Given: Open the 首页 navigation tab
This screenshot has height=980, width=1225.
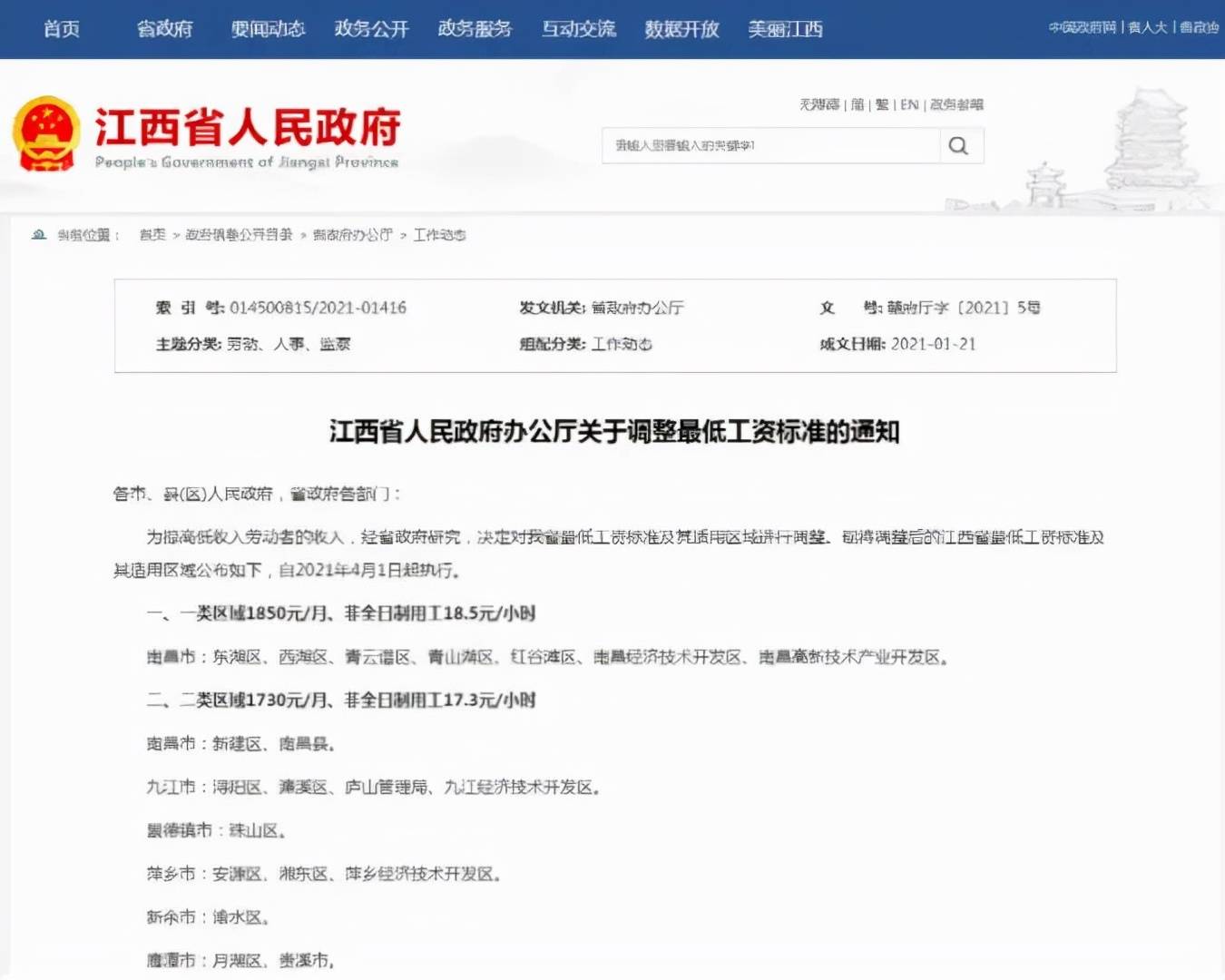Looking at the screenshot, I should (62, 29).
